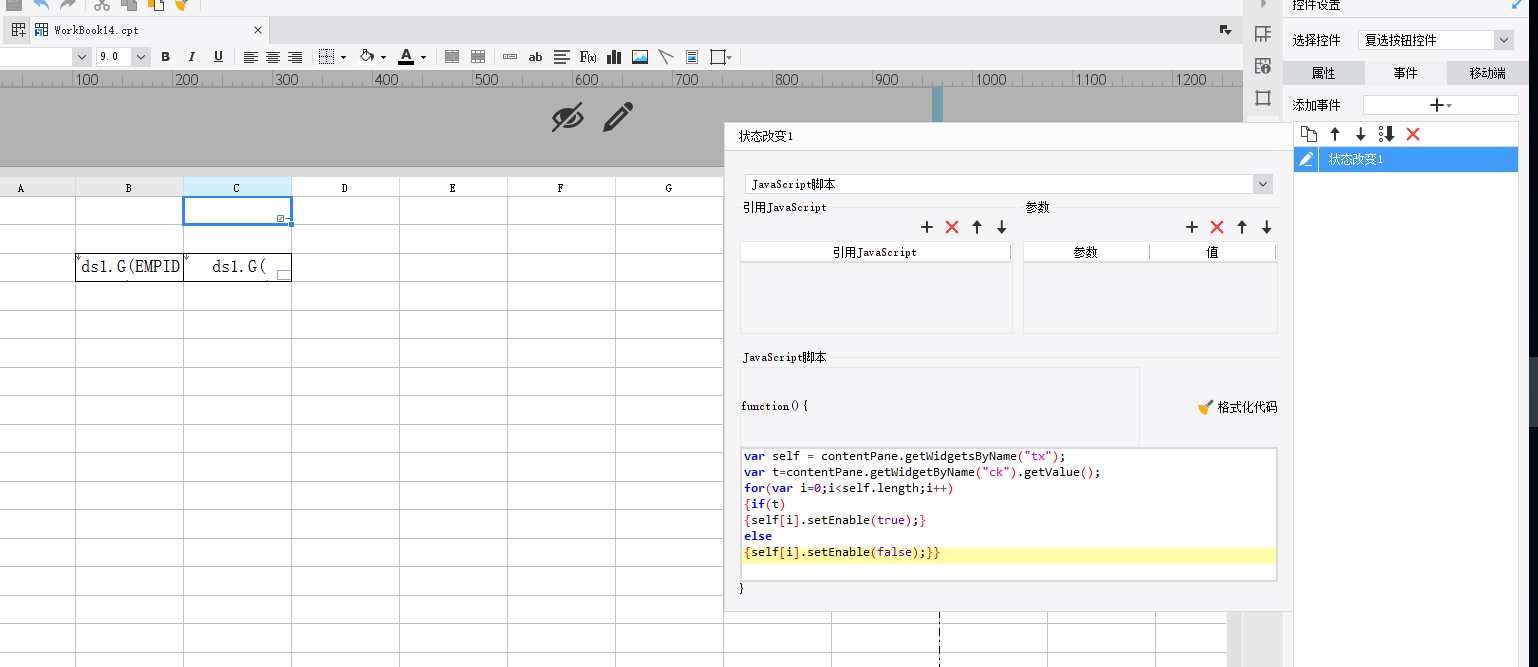Viewport: 1538px width, 667px height.
Task: Add a referenced JavaScript with the plus icon
Action: pos(926,227)
